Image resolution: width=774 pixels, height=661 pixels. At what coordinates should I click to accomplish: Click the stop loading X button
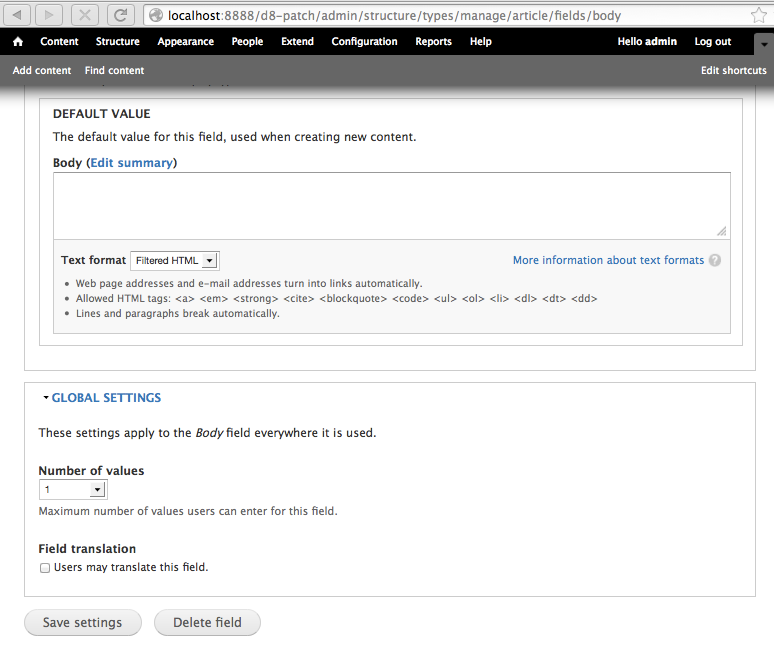coord(87,15)
